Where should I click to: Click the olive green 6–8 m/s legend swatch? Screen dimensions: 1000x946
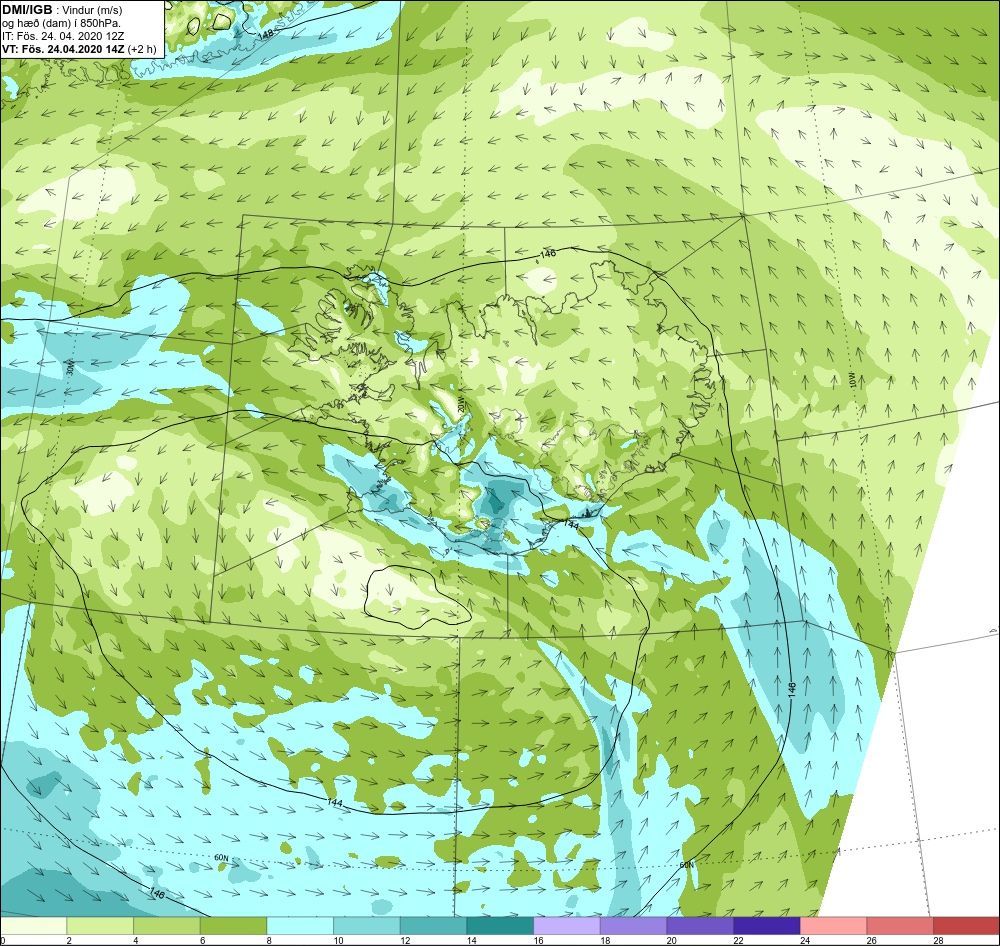[x=233, y=925]
